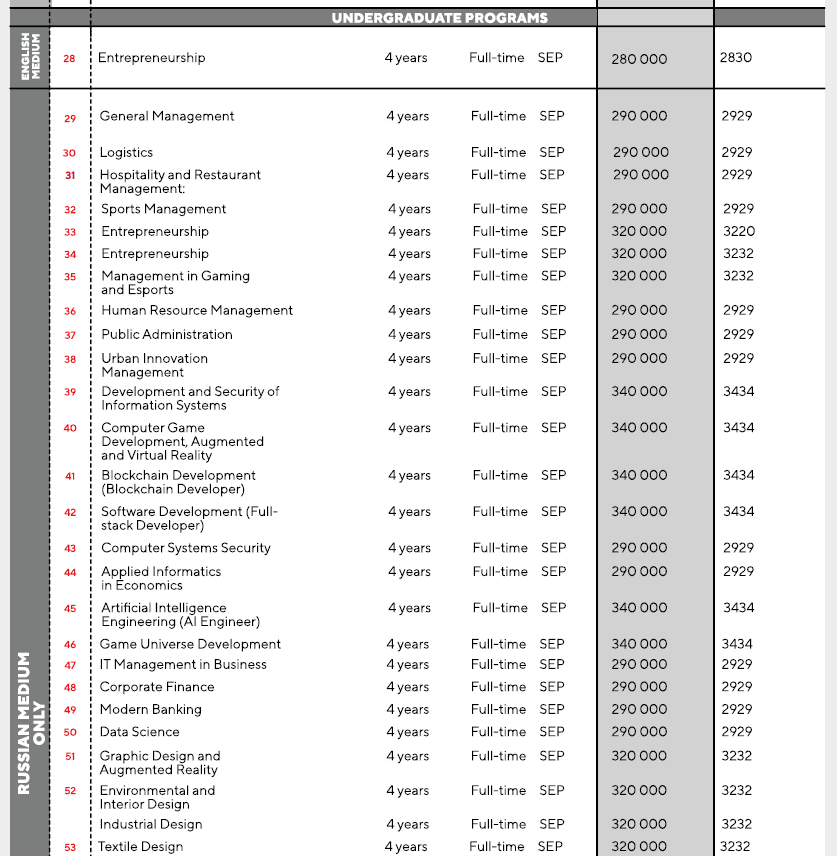
Task: Click 340 000 fee for AI Engineer program
Action: click(x=639, y=608)
